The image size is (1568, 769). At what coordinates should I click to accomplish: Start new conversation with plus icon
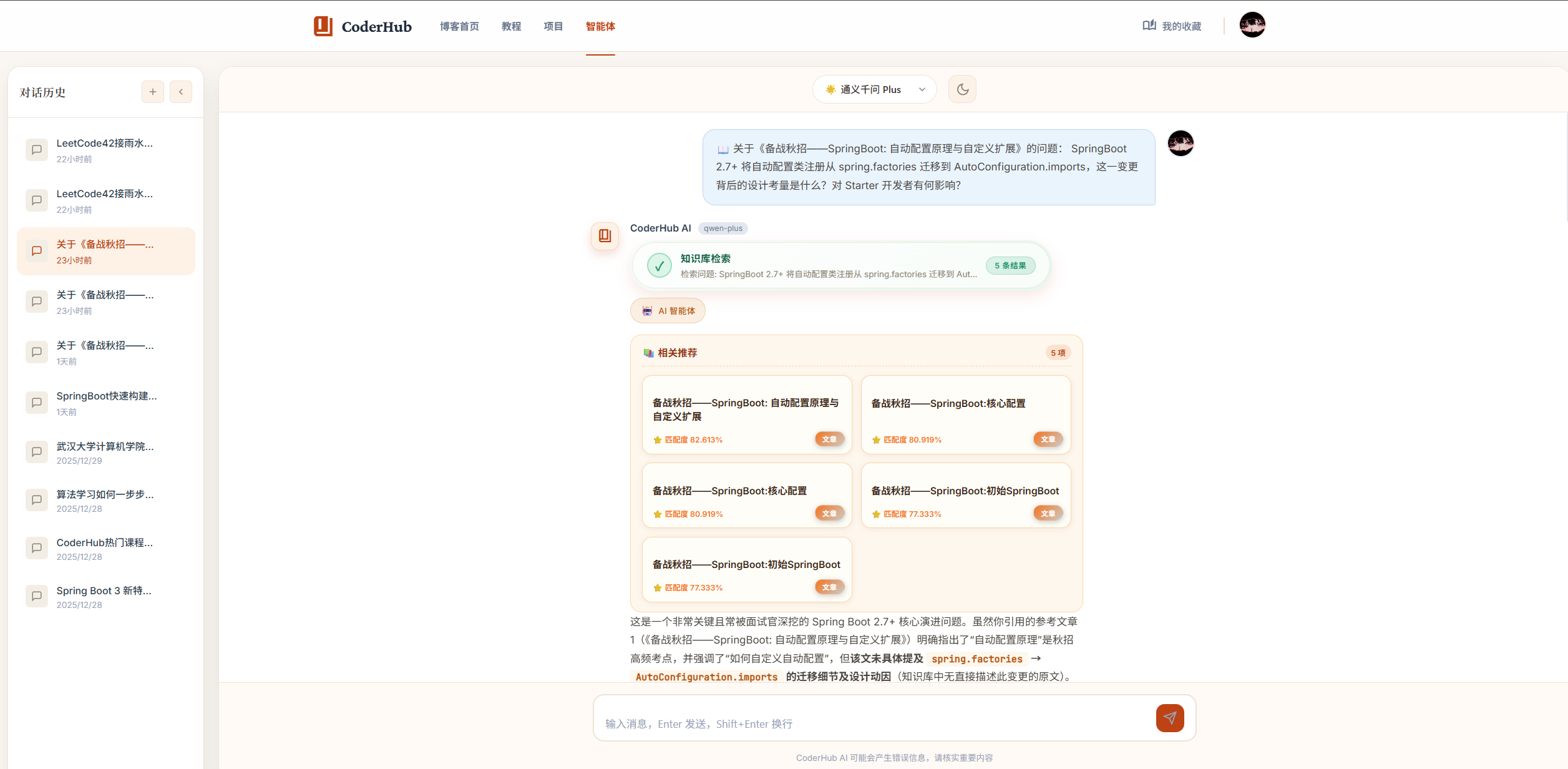pos(152,92)
